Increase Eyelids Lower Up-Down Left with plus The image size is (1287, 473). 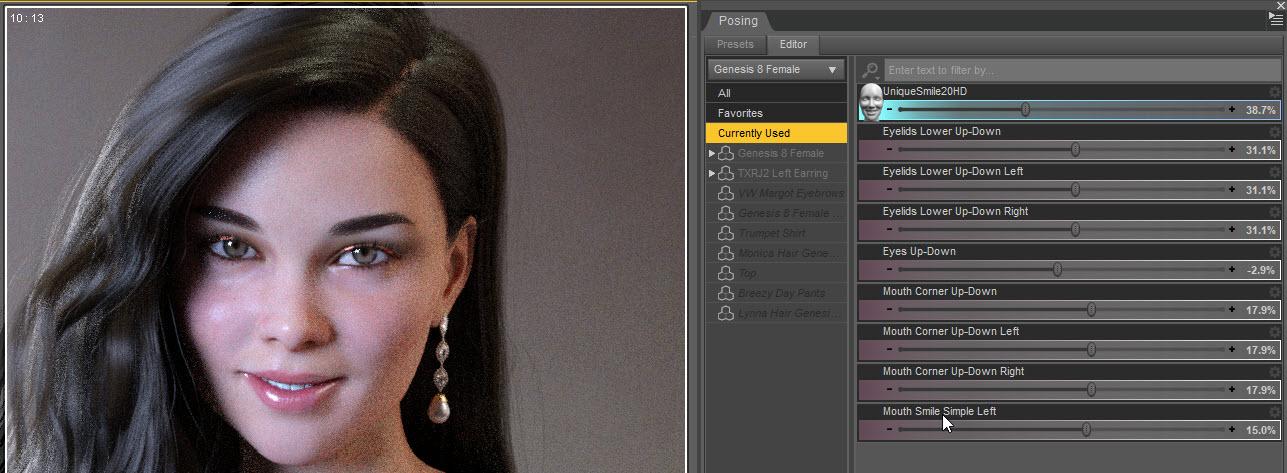(x=1232, y=189)
